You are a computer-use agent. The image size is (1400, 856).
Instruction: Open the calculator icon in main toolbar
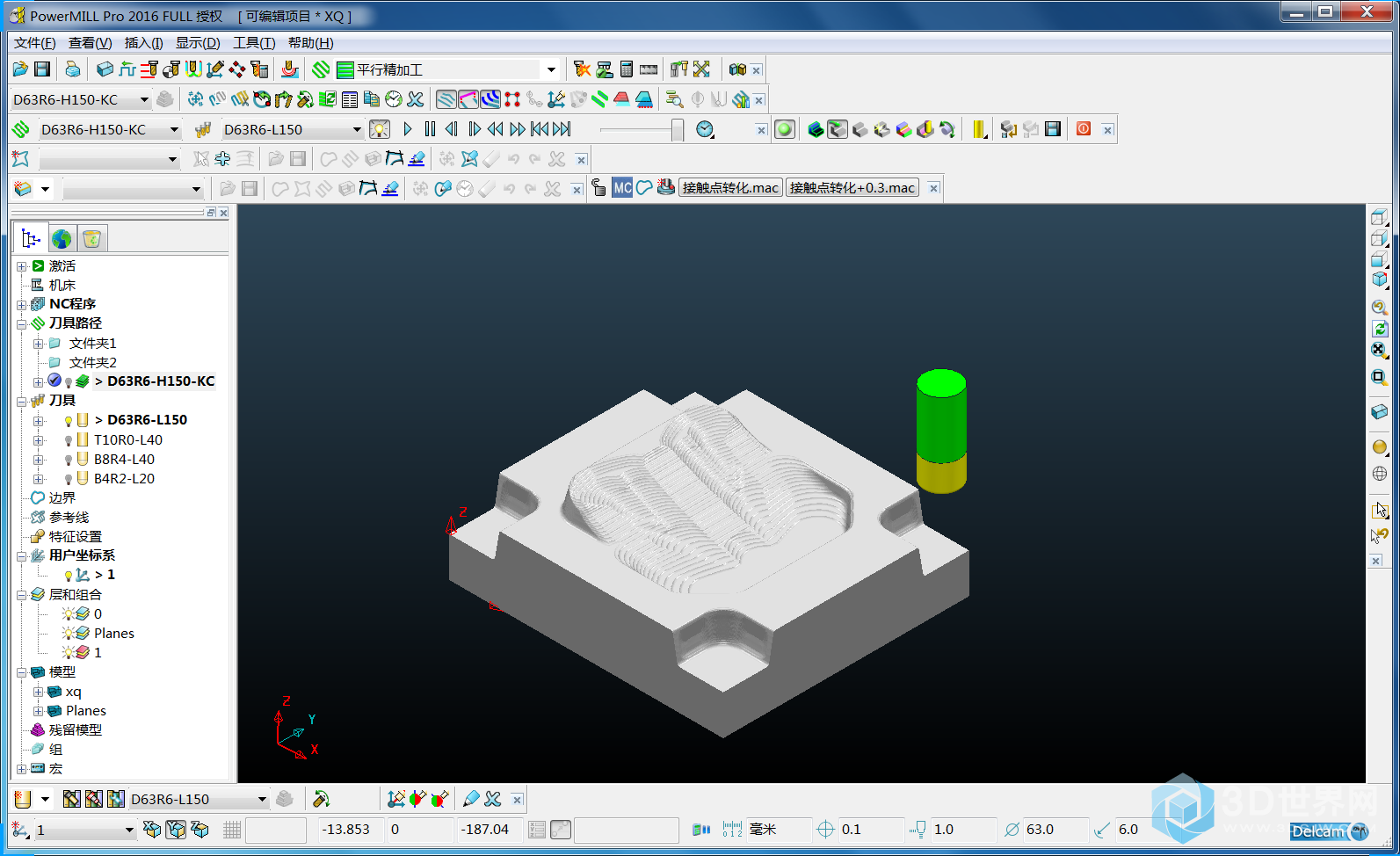click(627, 69)
